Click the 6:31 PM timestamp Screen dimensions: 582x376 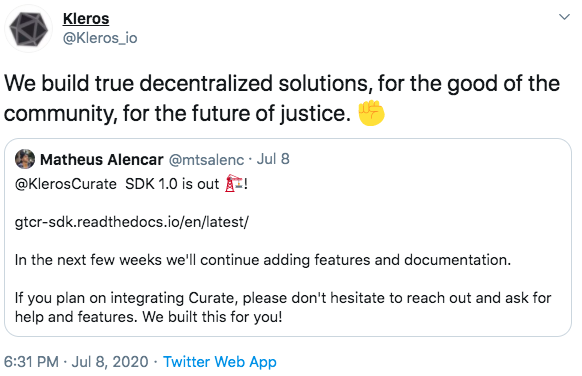31,362
